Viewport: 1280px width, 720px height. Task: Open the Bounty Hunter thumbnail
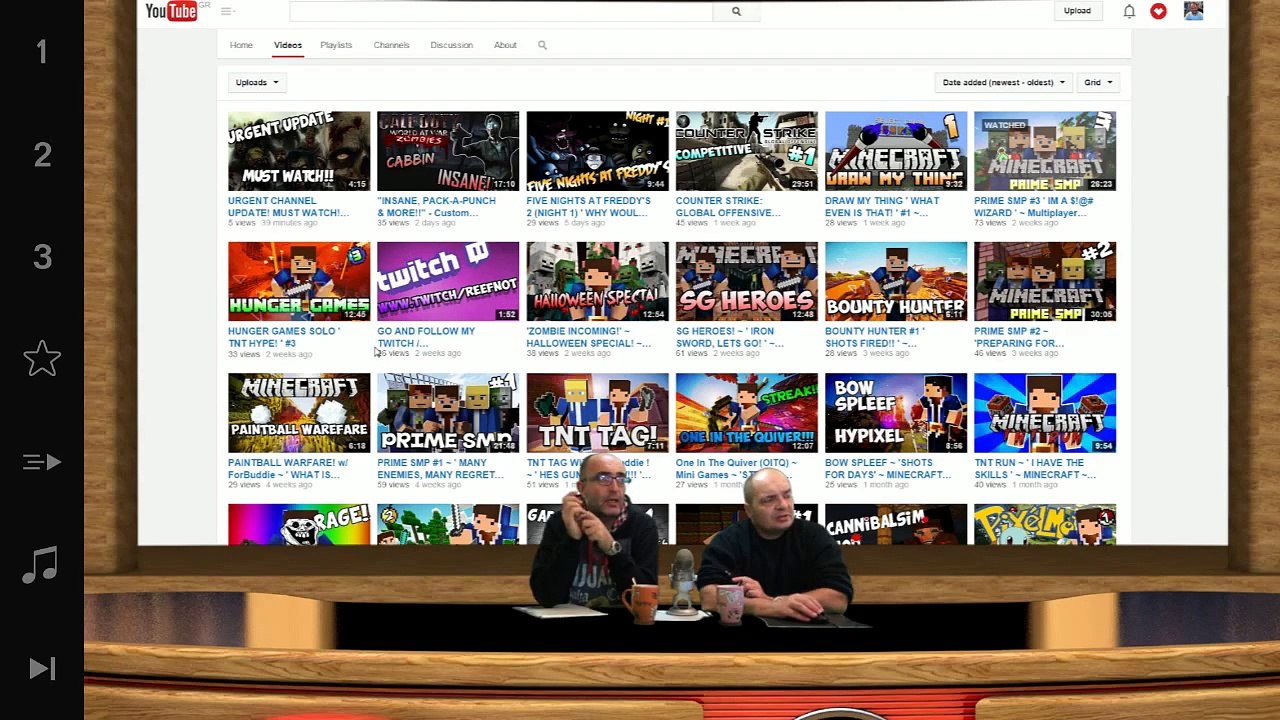pos(896,281)
